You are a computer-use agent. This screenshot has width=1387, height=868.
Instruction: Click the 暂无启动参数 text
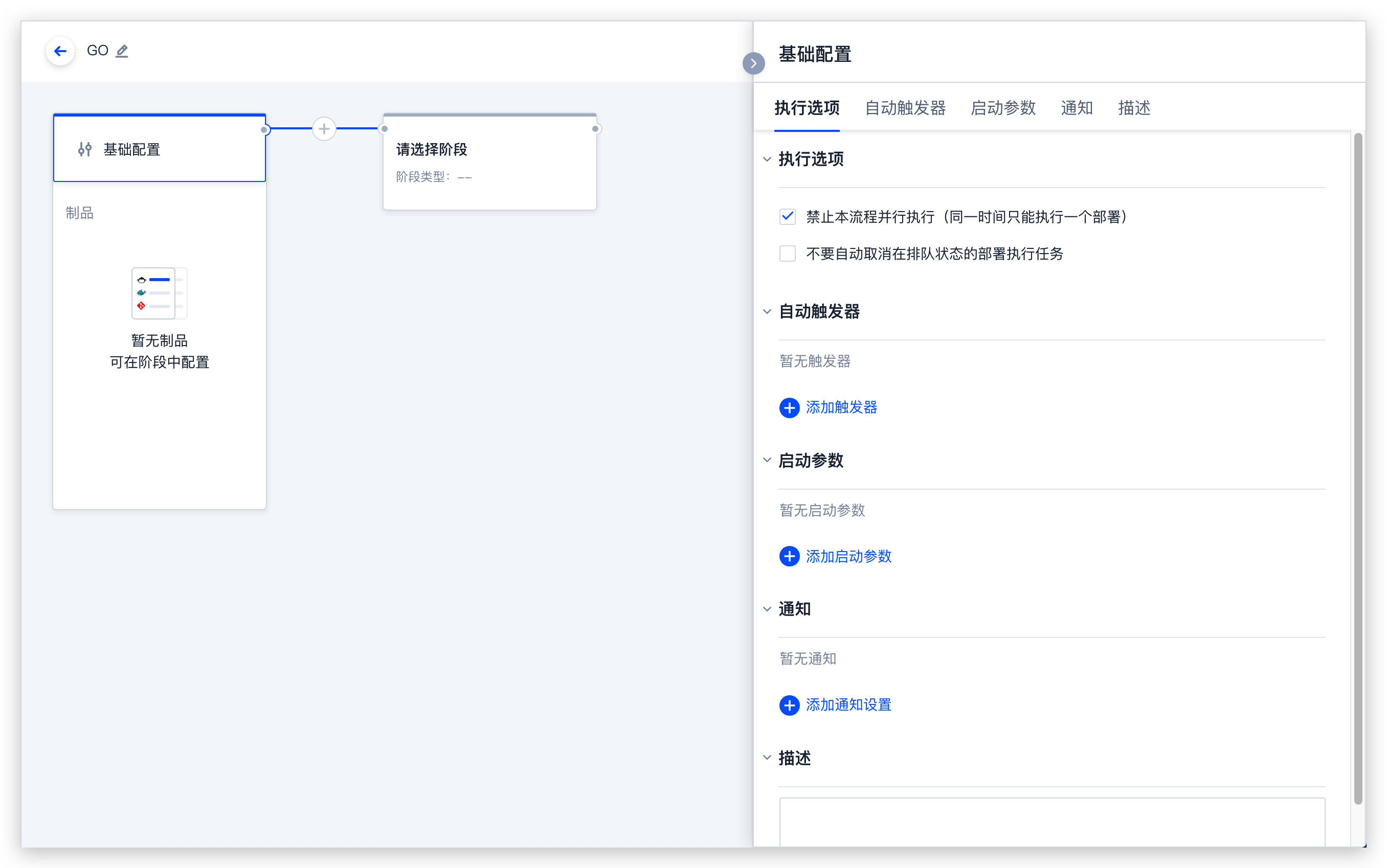click(822, 510)
